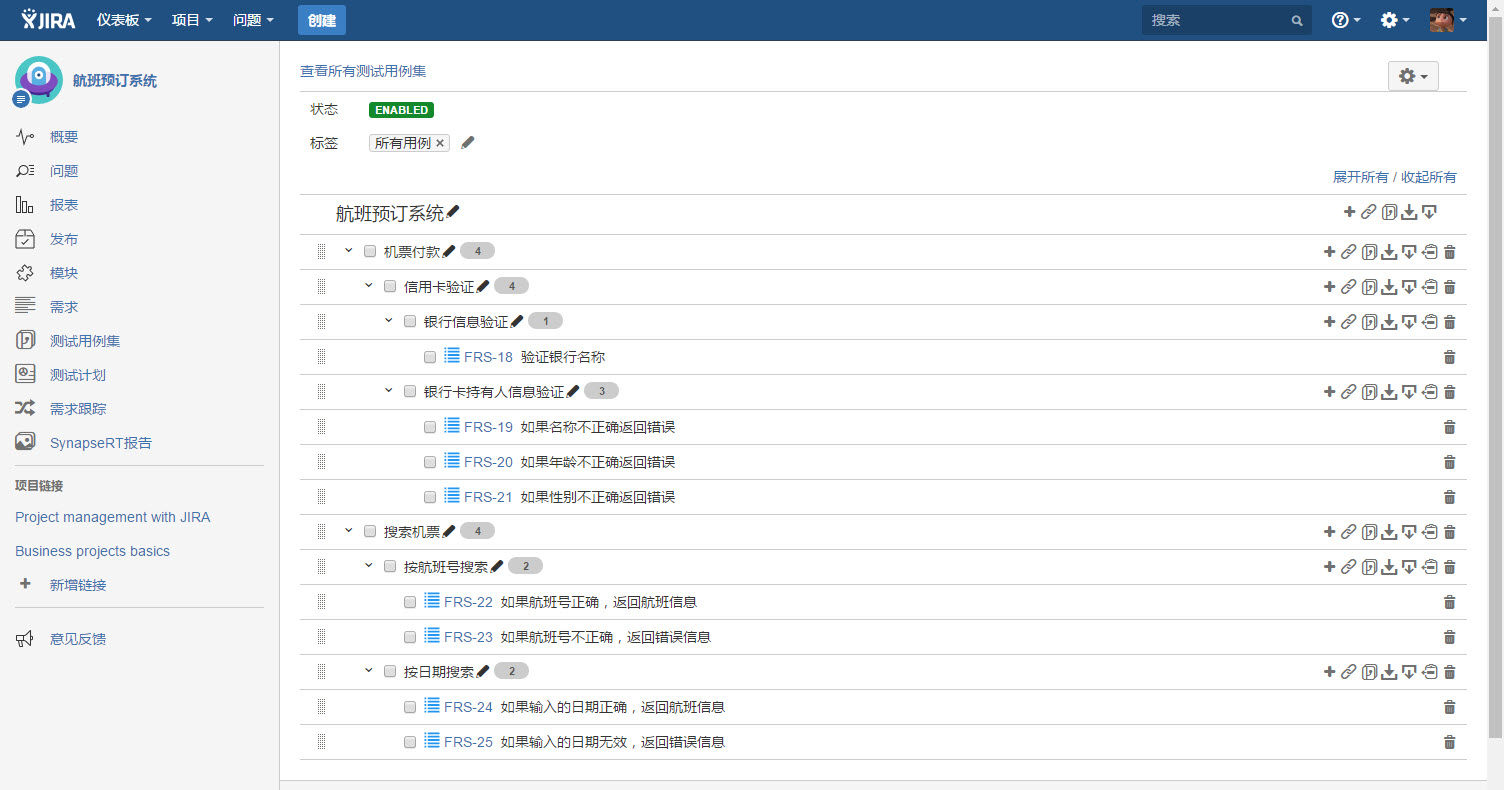Edit the 机票付款 suite name with pencil
This screenshot has width=1504, height=790.
pos(449,251)
